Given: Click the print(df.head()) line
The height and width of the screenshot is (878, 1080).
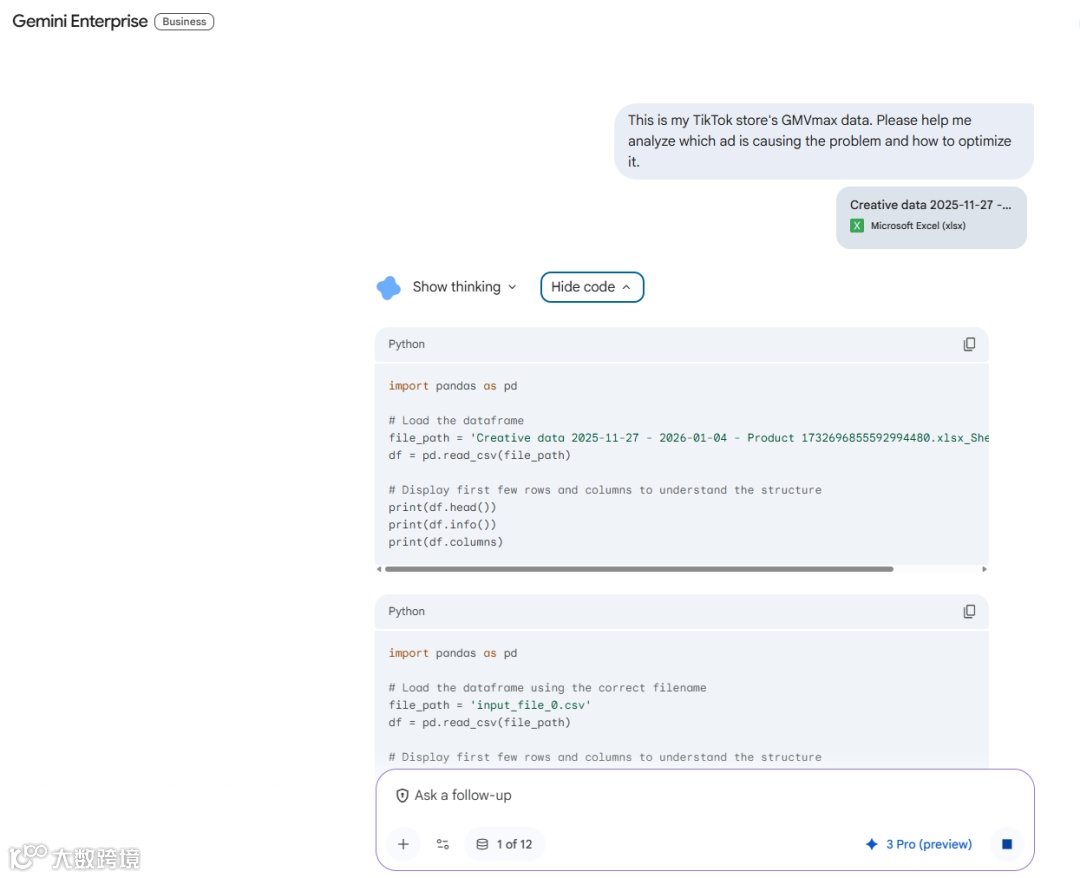Looking at the screenshot, I should pos(442,508).
